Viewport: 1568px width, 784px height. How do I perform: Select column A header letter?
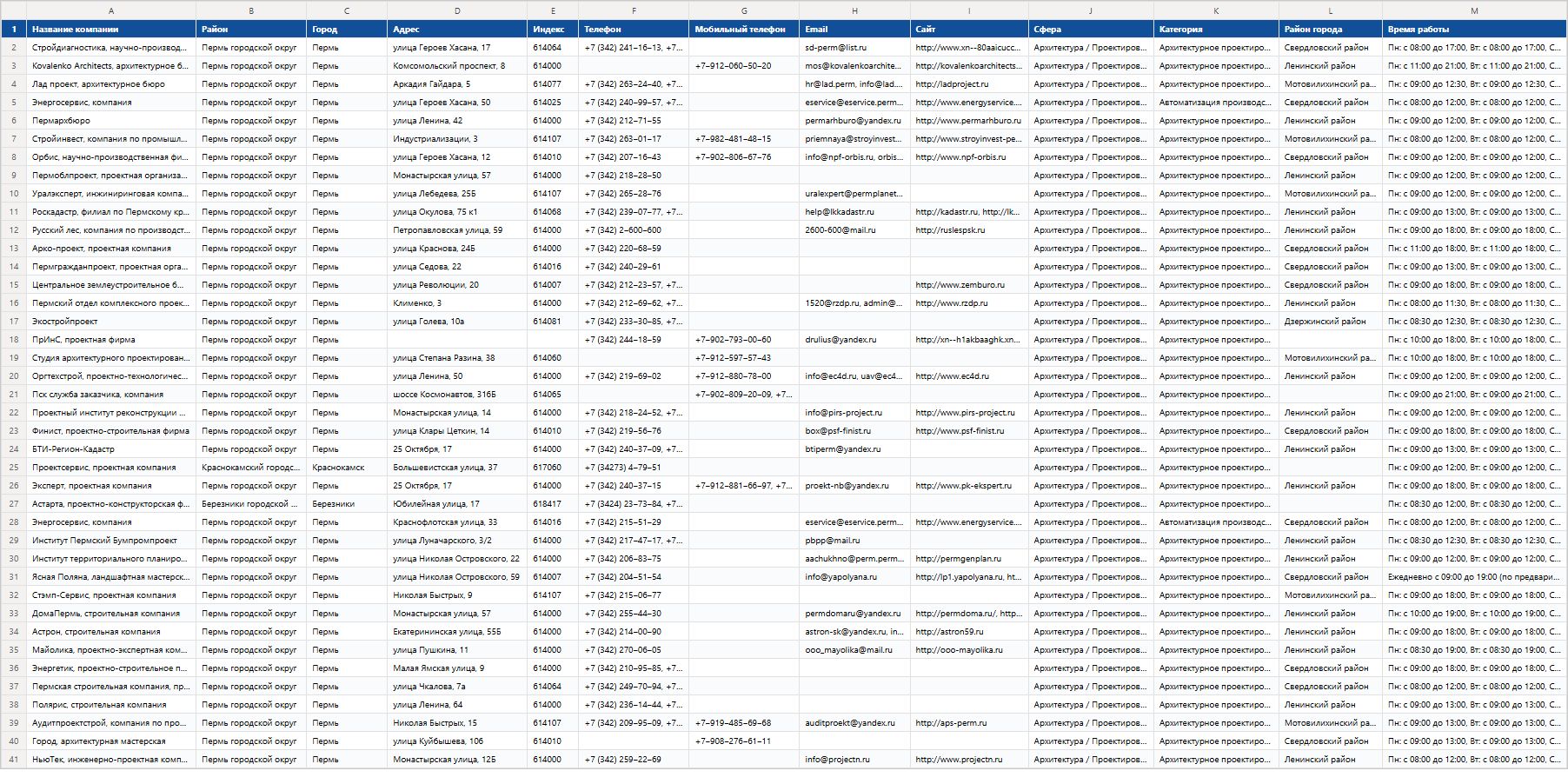(111, 10)
